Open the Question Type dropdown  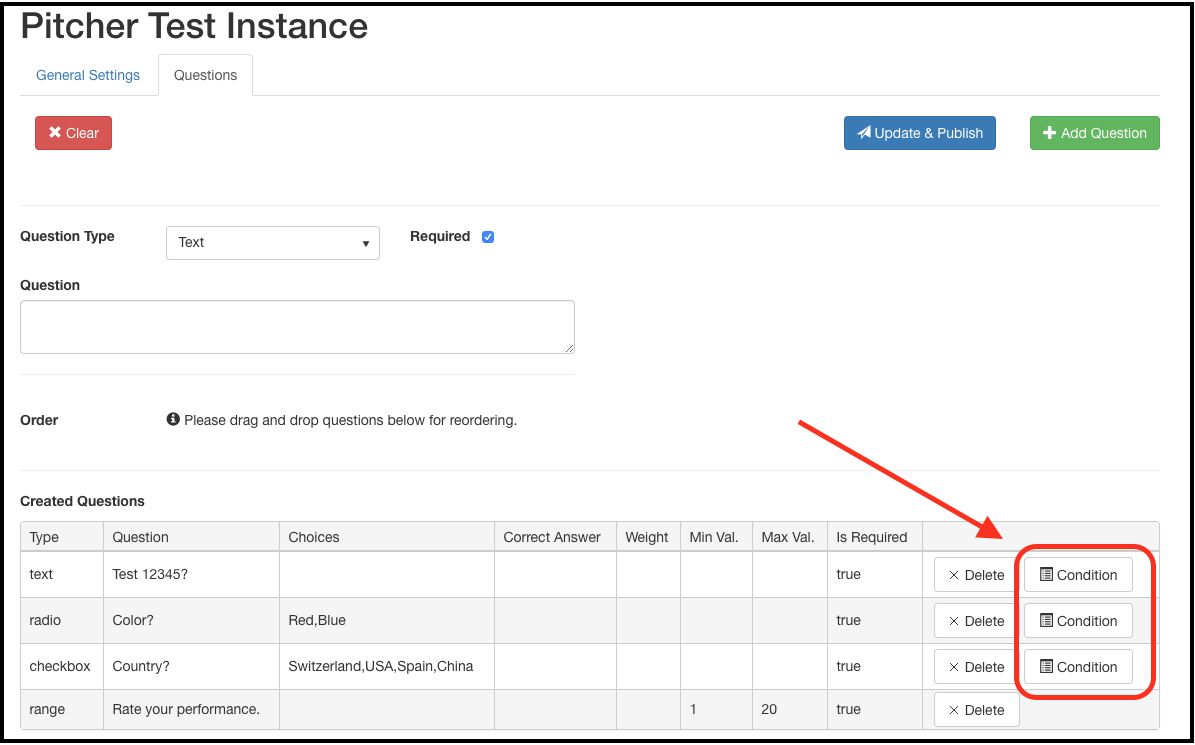coord(272,242)
